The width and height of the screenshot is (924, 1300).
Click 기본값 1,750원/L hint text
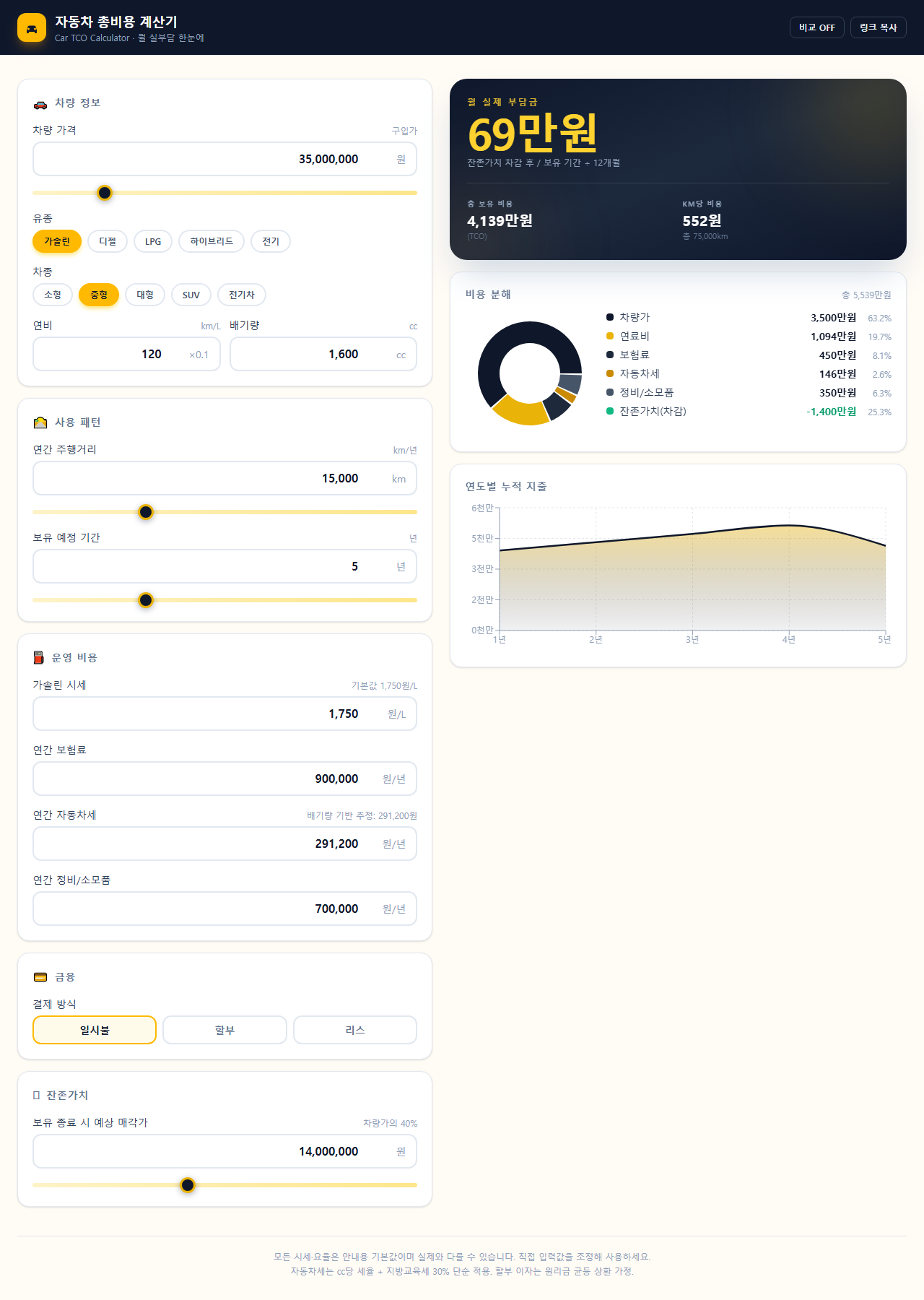coord(385,685)
